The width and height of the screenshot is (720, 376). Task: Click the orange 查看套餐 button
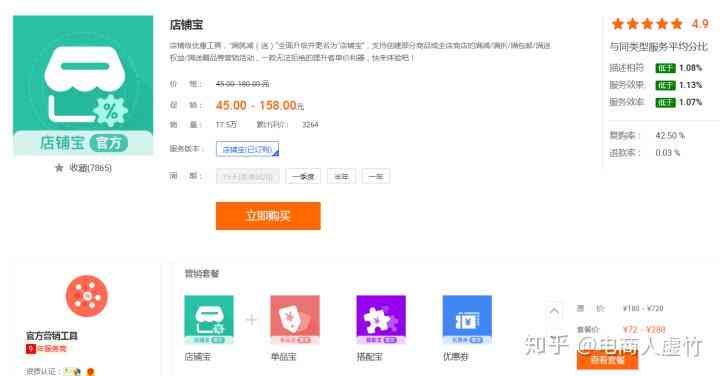[607, 360]
